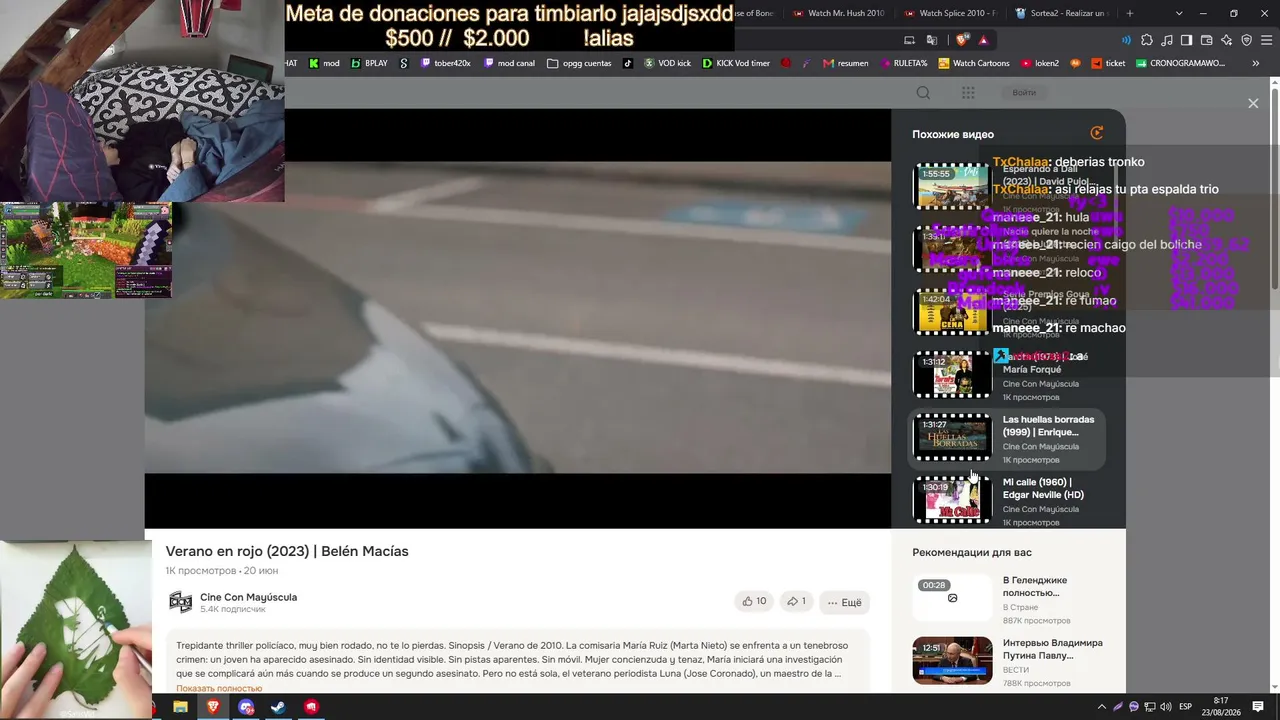Image resolution: width=1280 pixels, height=720 pixels.
Task: Select the Mi calle (1960) Edgar Neville title
Action: pyautogui.click(x=1043, y=488)
